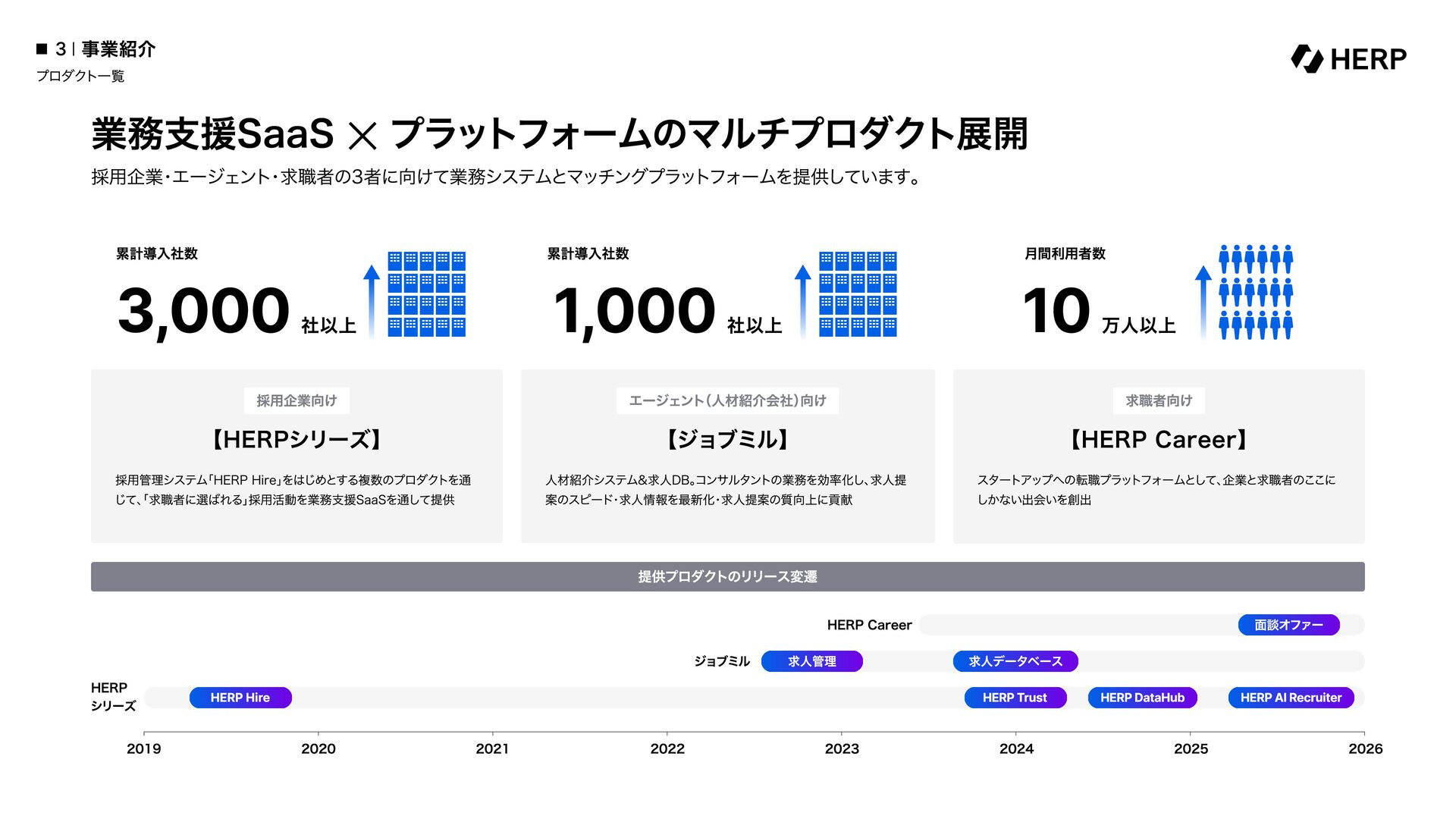1456x819 pixels.
Task: Click the subtitle starting 採用企業・エージェント・求職者
Action: (x=506, y=177)
